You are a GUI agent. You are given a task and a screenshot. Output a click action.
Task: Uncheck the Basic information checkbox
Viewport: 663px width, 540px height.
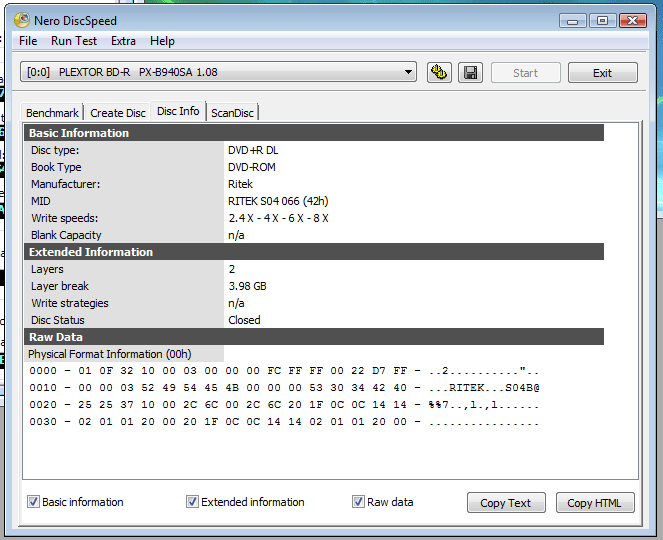coord(33,502)
